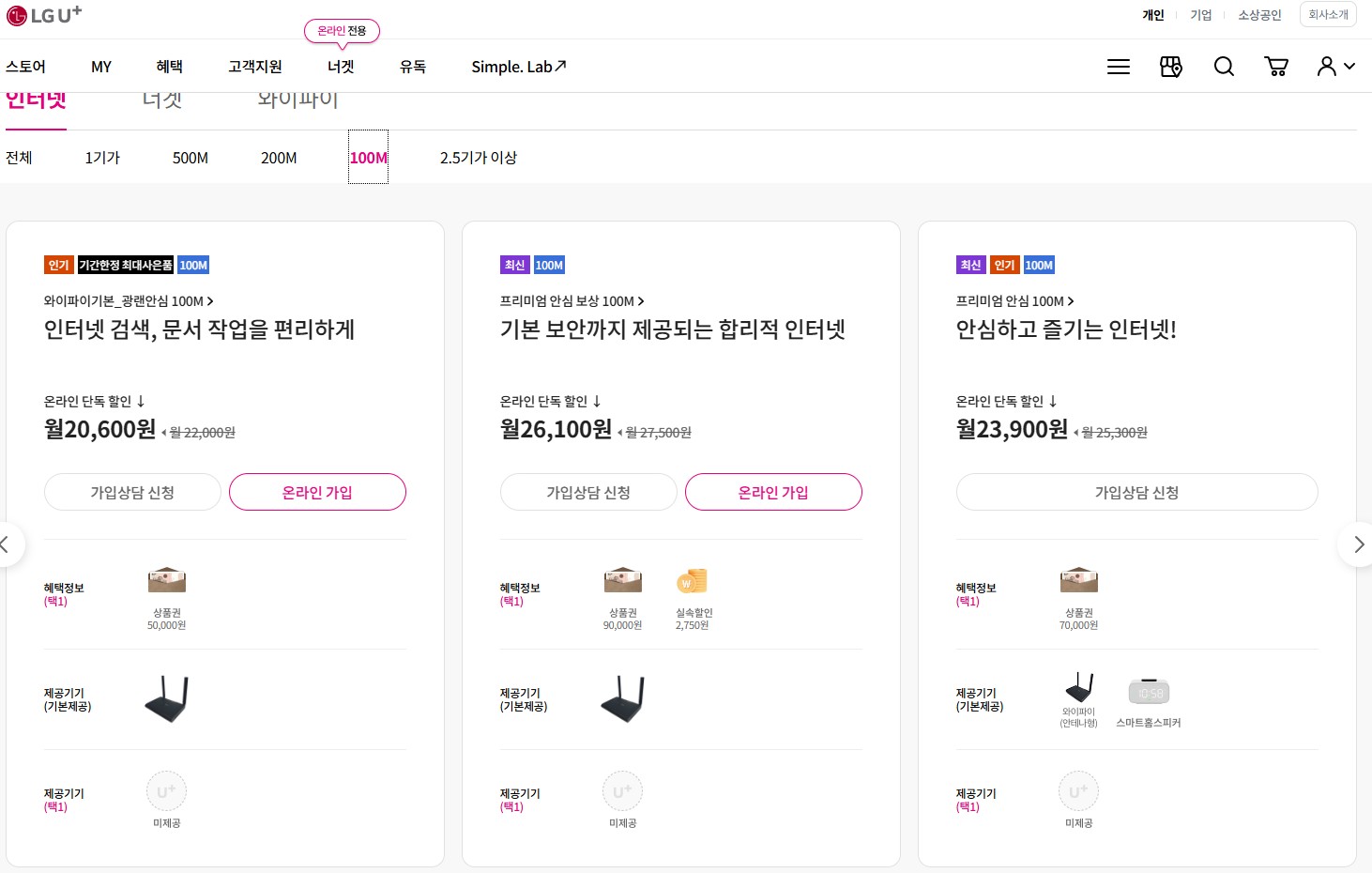
Task: Click the 스마트홈스피커 device icon
Action: pyautogui.click(x=1149, y=692)
